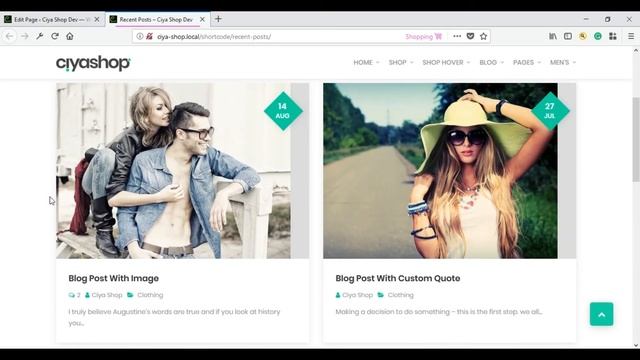This screenshot has width=640, height=360.
Task: Open the Firefox hamburger menu
Action: 631,36
